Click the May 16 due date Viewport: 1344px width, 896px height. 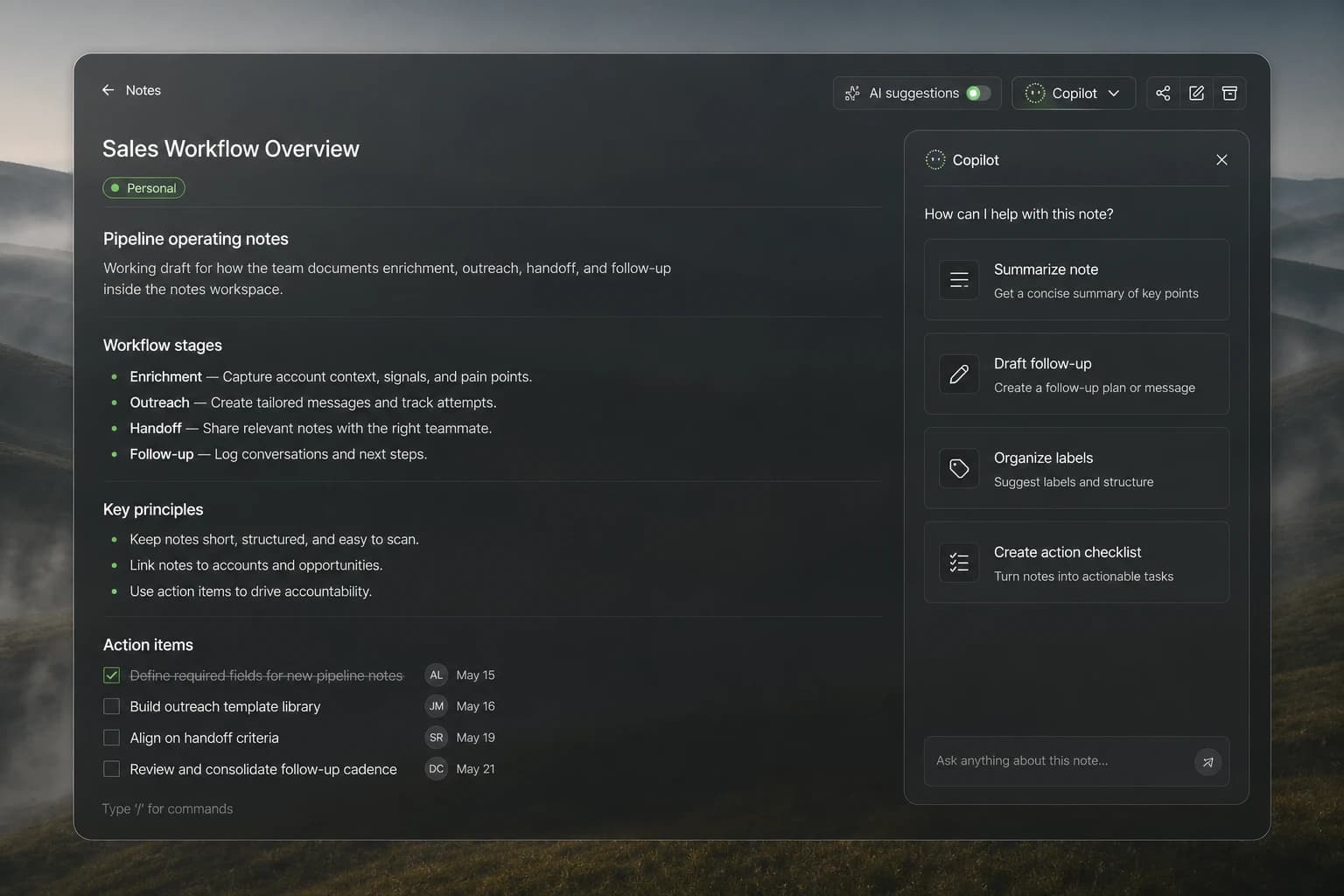[x=475, y=706]
